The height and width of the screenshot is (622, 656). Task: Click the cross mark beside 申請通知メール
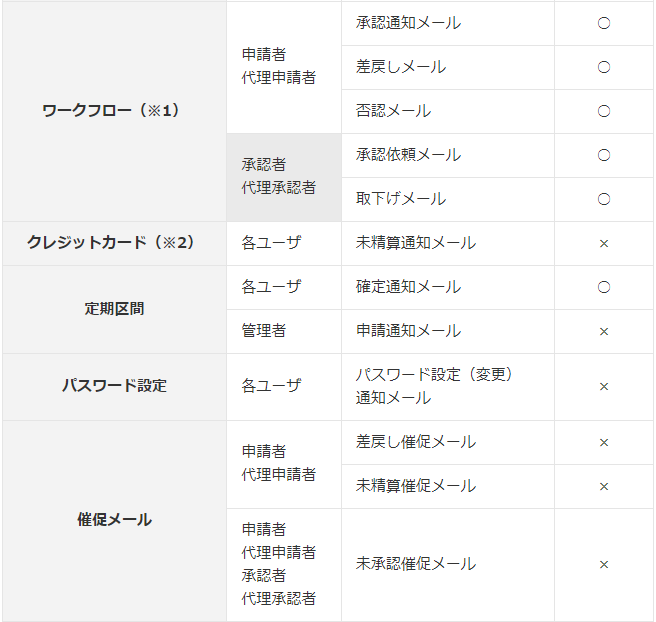coord(604,331)
